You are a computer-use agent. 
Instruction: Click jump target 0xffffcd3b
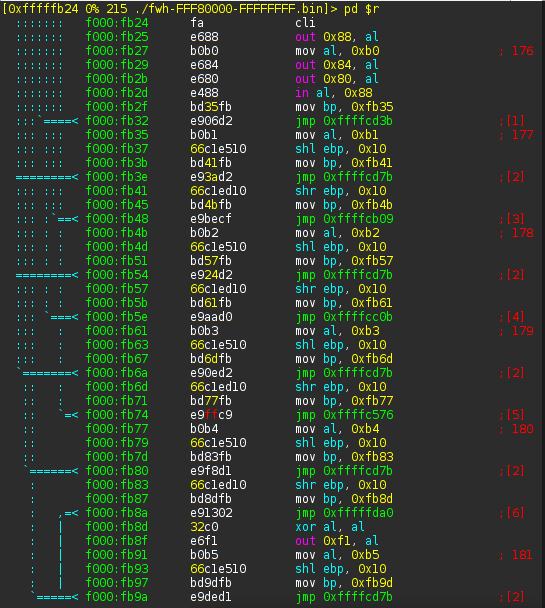point(358,121)
